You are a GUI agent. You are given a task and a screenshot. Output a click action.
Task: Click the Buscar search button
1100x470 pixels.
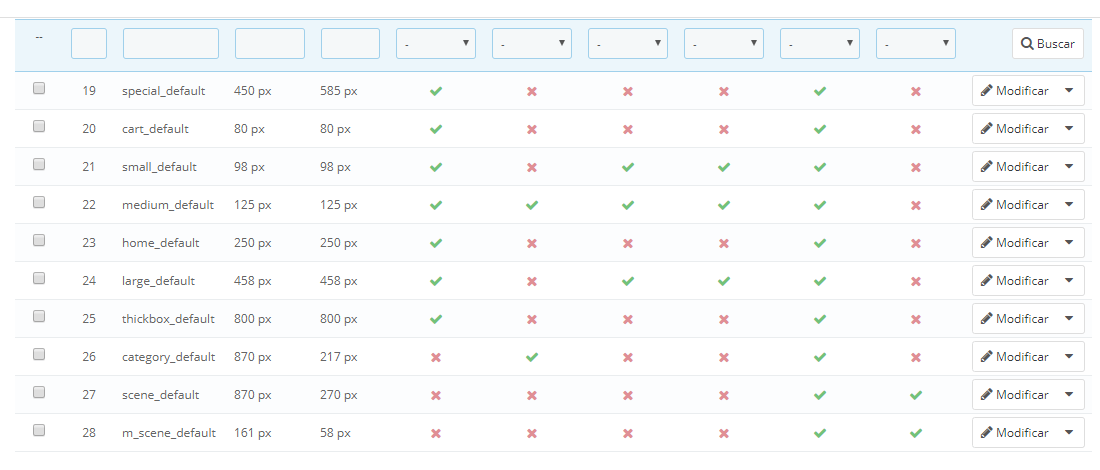(1047, 43)
